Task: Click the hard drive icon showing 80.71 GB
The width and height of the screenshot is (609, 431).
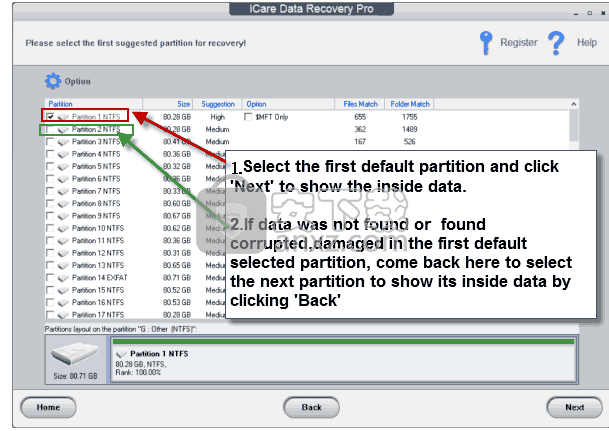Action: coord(74,354)
